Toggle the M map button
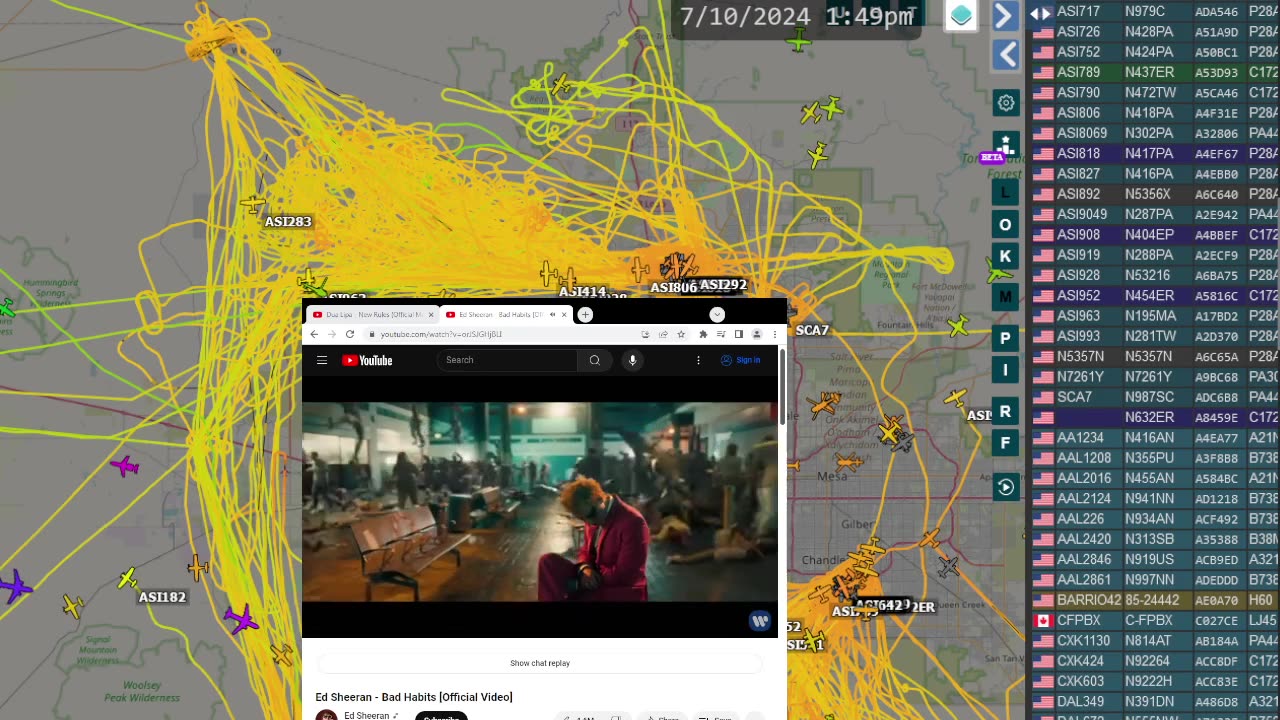This screenshot has width=1280, height=720. pos(1005,296)
